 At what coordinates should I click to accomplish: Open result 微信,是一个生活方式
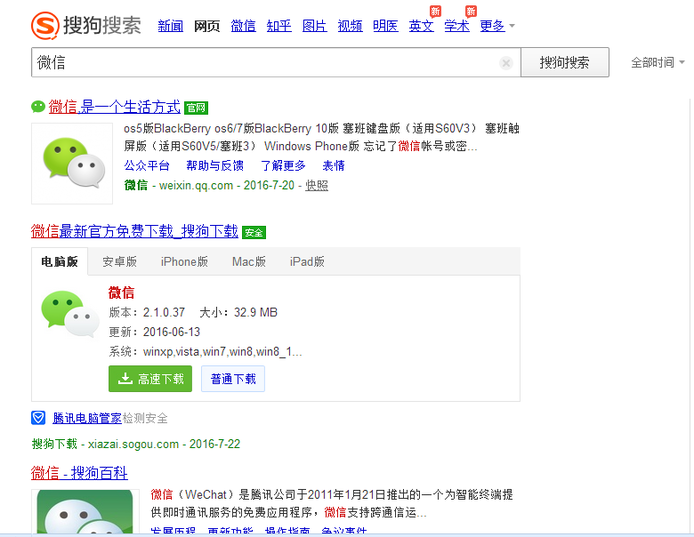pyautogui.click(x=115, y=107)
